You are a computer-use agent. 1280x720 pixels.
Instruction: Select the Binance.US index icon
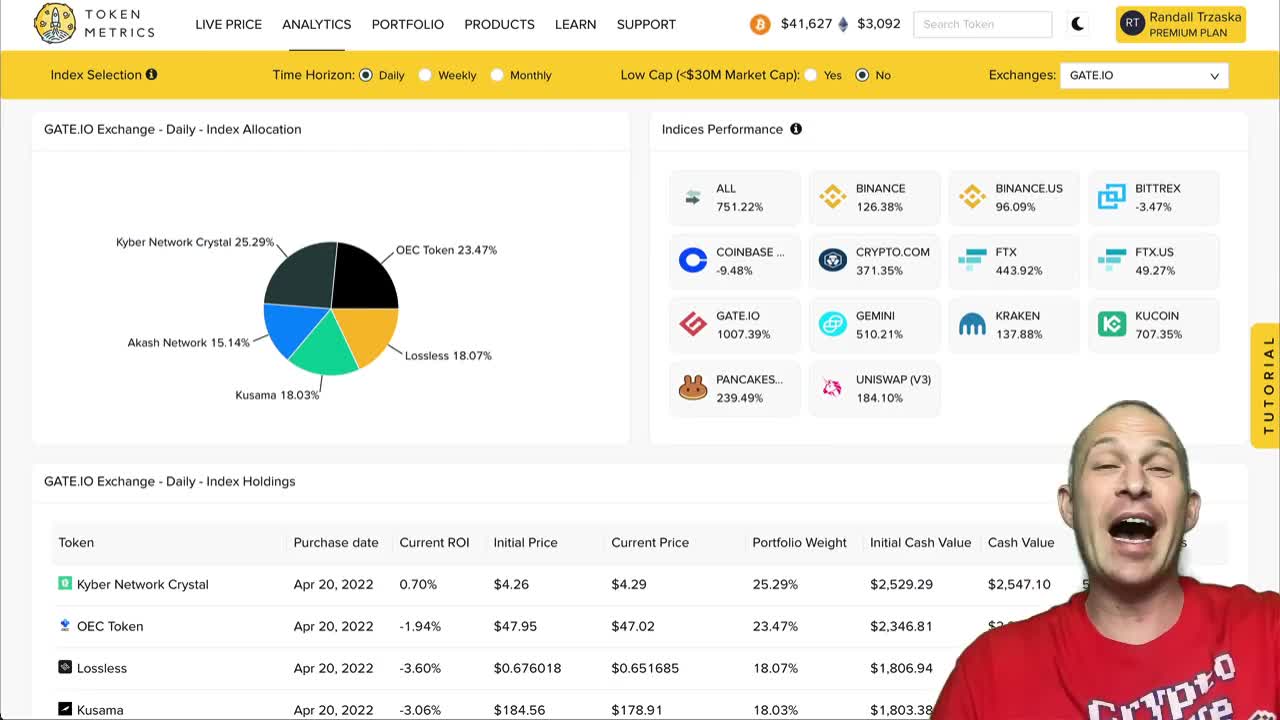pos(972,197)
